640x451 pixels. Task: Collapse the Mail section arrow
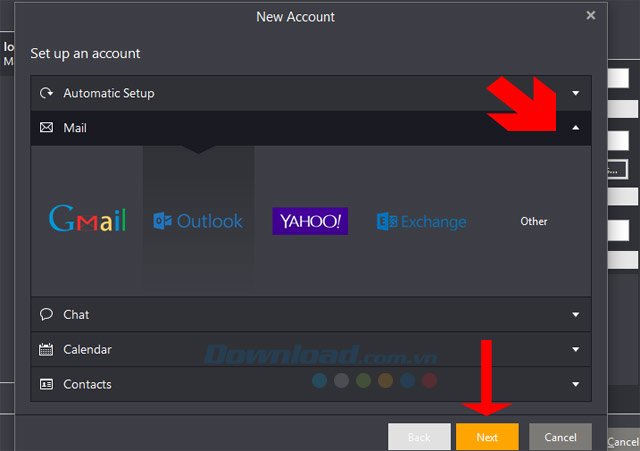pos(576,128)
